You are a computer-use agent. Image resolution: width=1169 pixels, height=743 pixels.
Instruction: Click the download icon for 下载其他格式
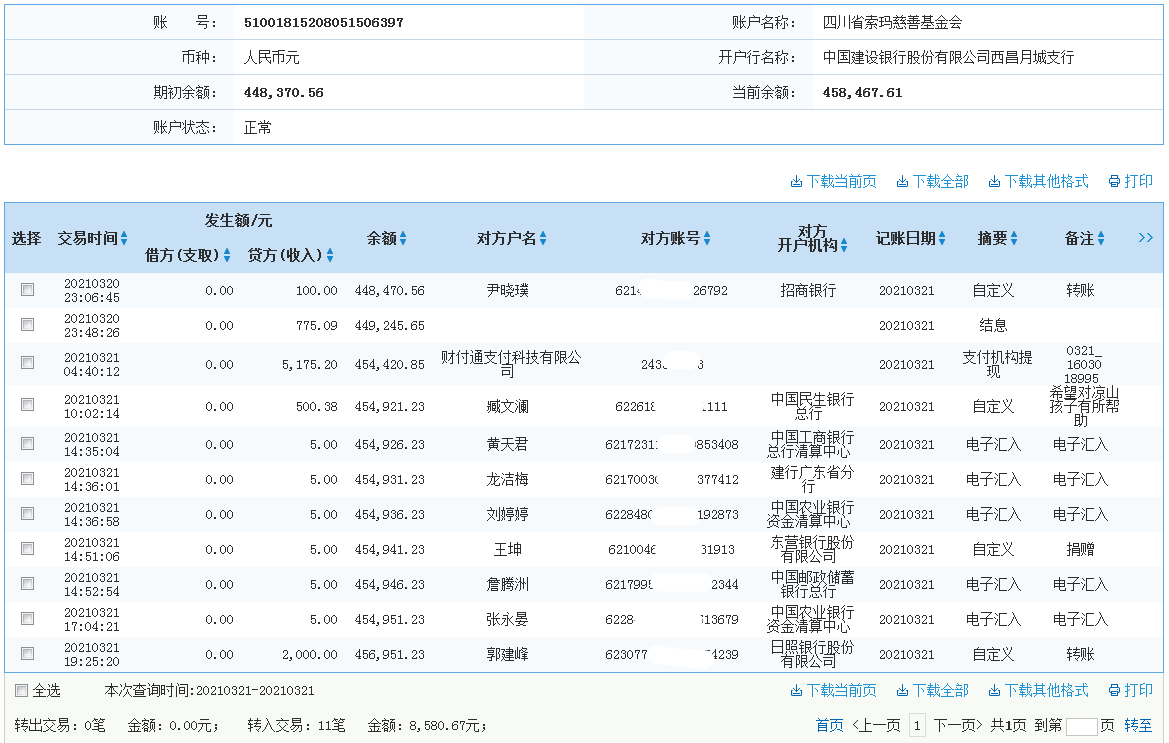click(x=994, y=182)
